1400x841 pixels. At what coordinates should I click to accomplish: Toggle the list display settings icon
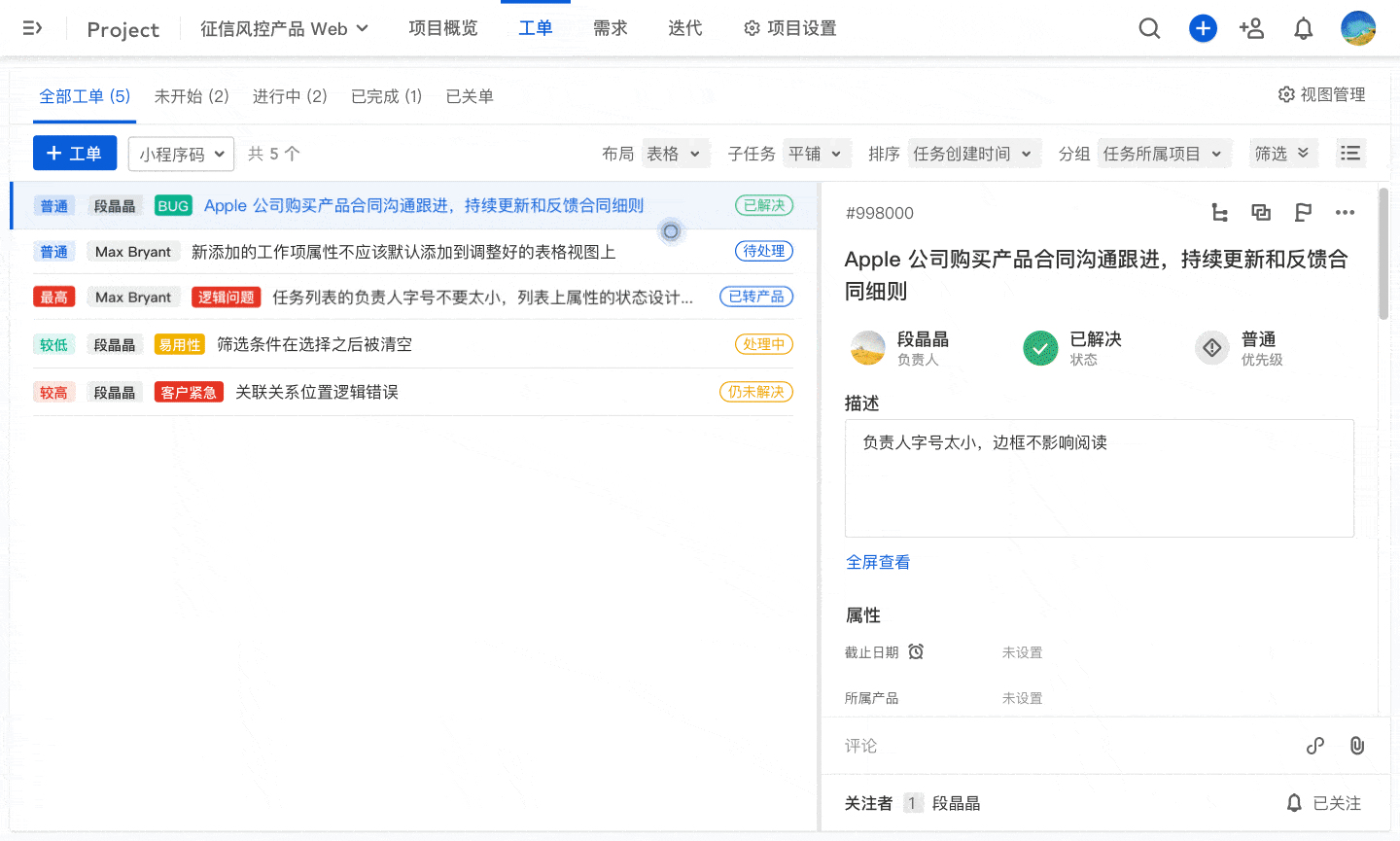(1350, 154)
